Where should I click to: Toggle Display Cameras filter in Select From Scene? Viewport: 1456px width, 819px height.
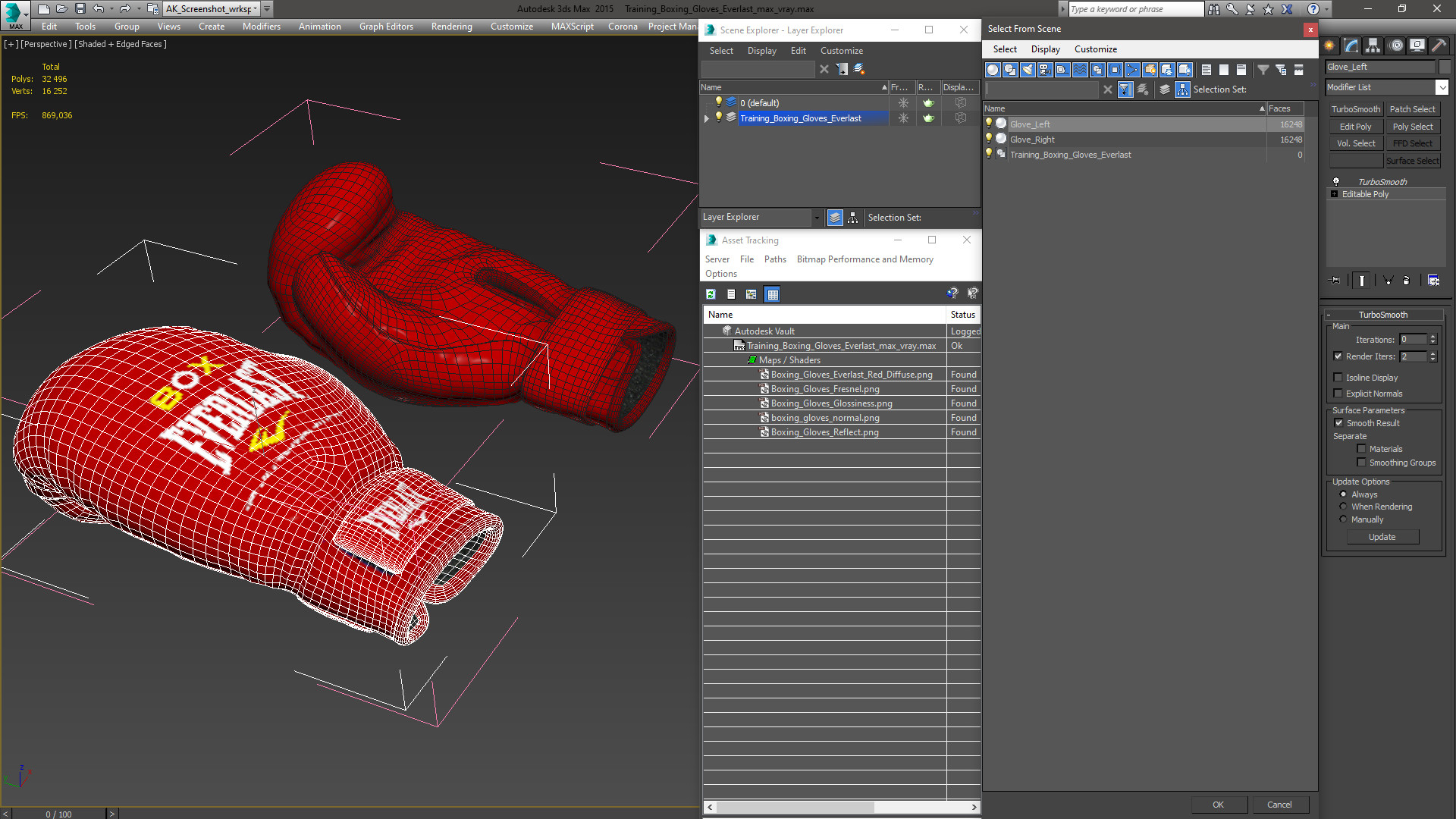(x=1045, y=70)
